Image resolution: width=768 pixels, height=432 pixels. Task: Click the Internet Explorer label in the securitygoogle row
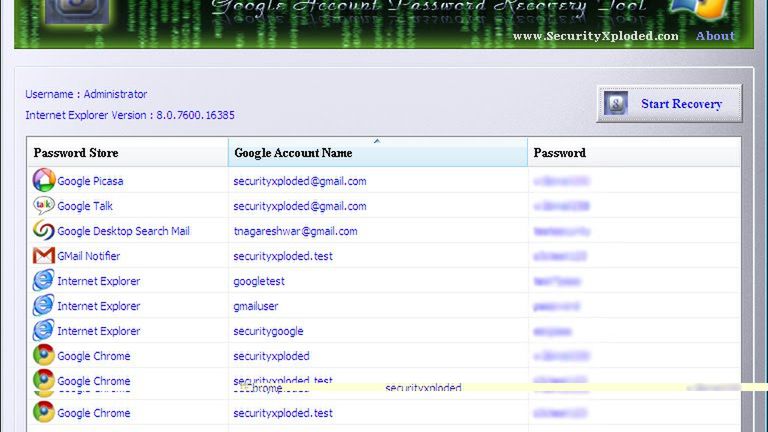(98, 331)
